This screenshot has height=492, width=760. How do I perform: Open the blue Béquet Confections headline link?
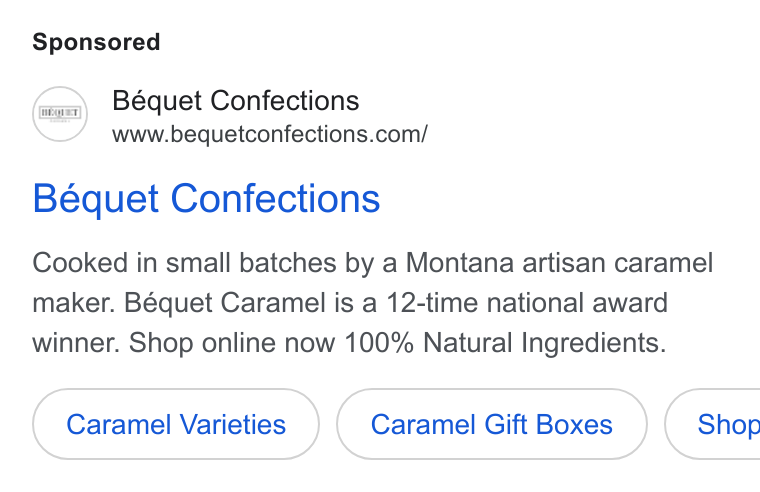(206, 199)
